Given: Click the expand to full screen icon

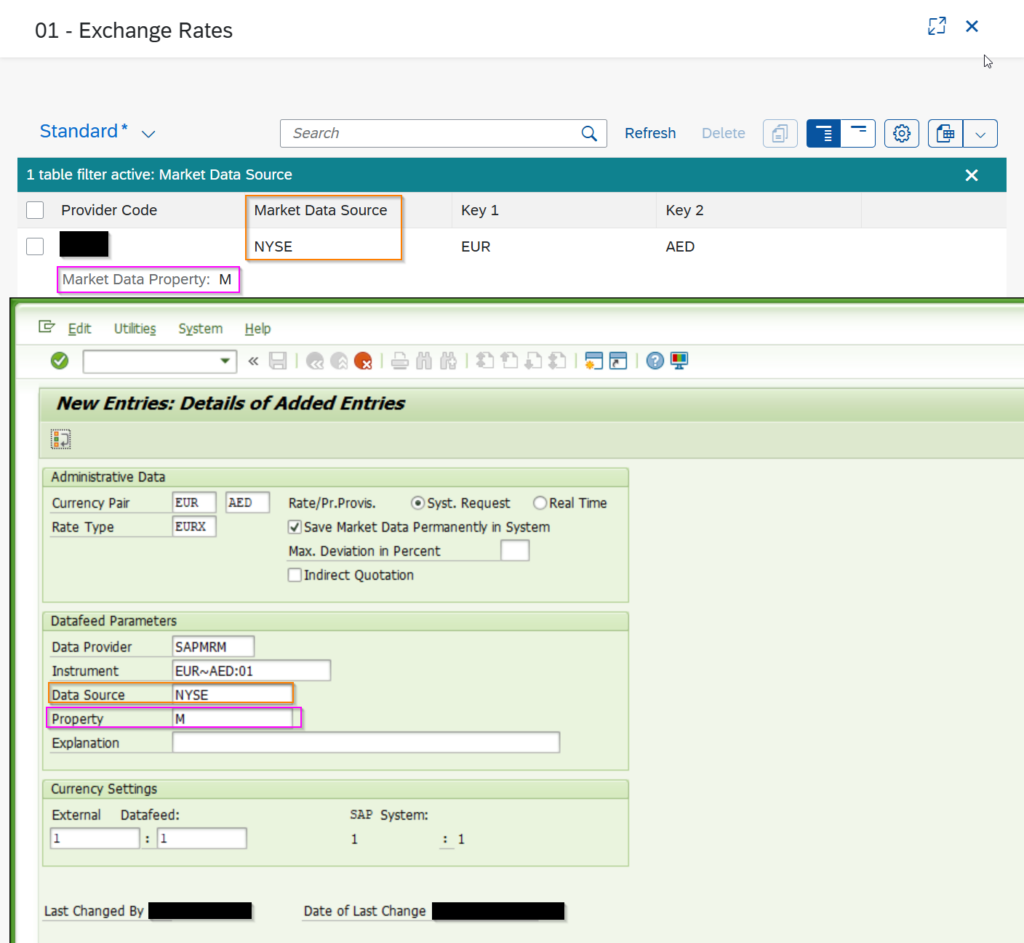Looking at the screenshot, I should tap(937, 26).
